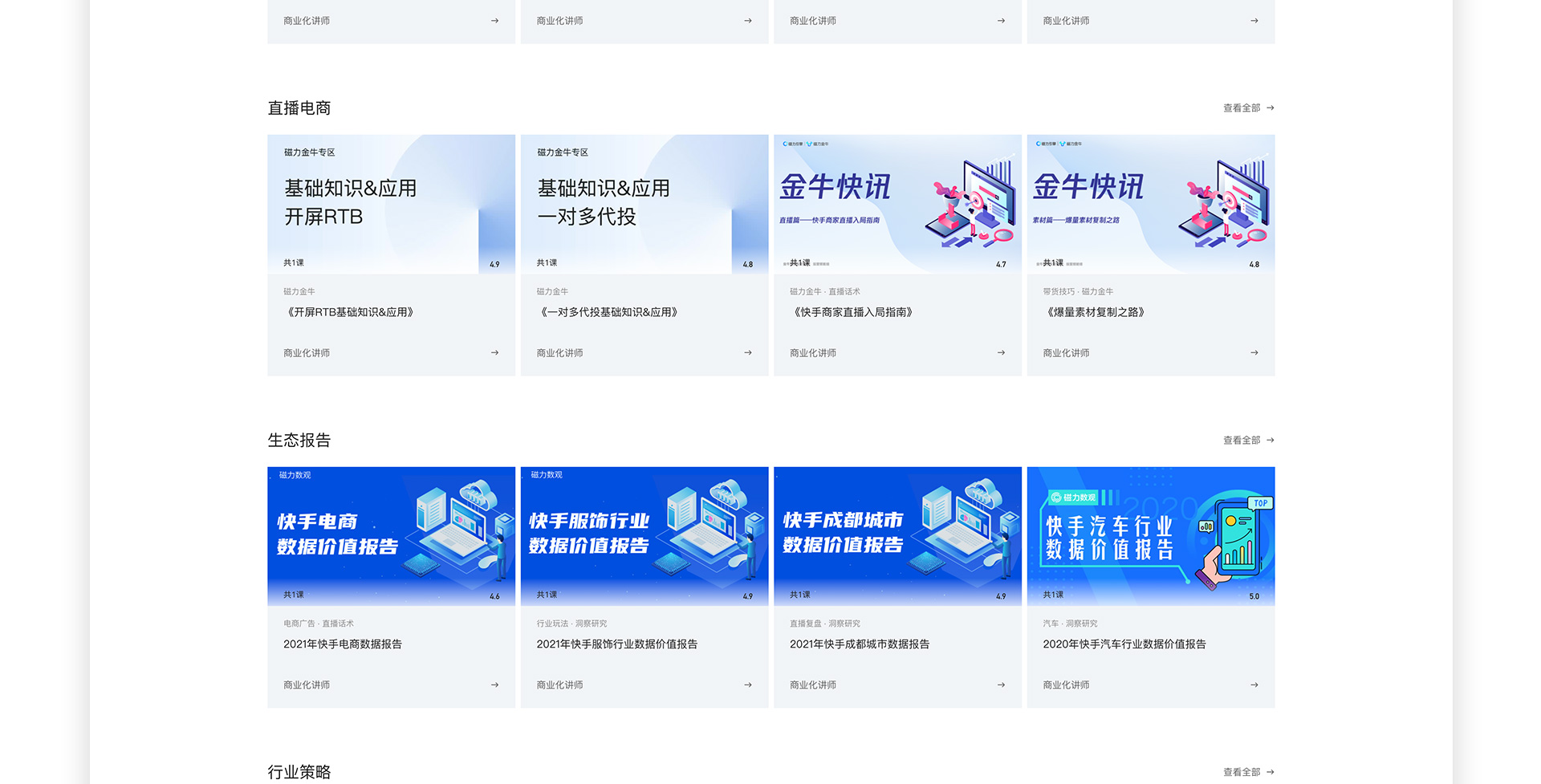Select 金牛快讯 直播篇 cover image
This screenshot has height=784, width=1541.
897,204
